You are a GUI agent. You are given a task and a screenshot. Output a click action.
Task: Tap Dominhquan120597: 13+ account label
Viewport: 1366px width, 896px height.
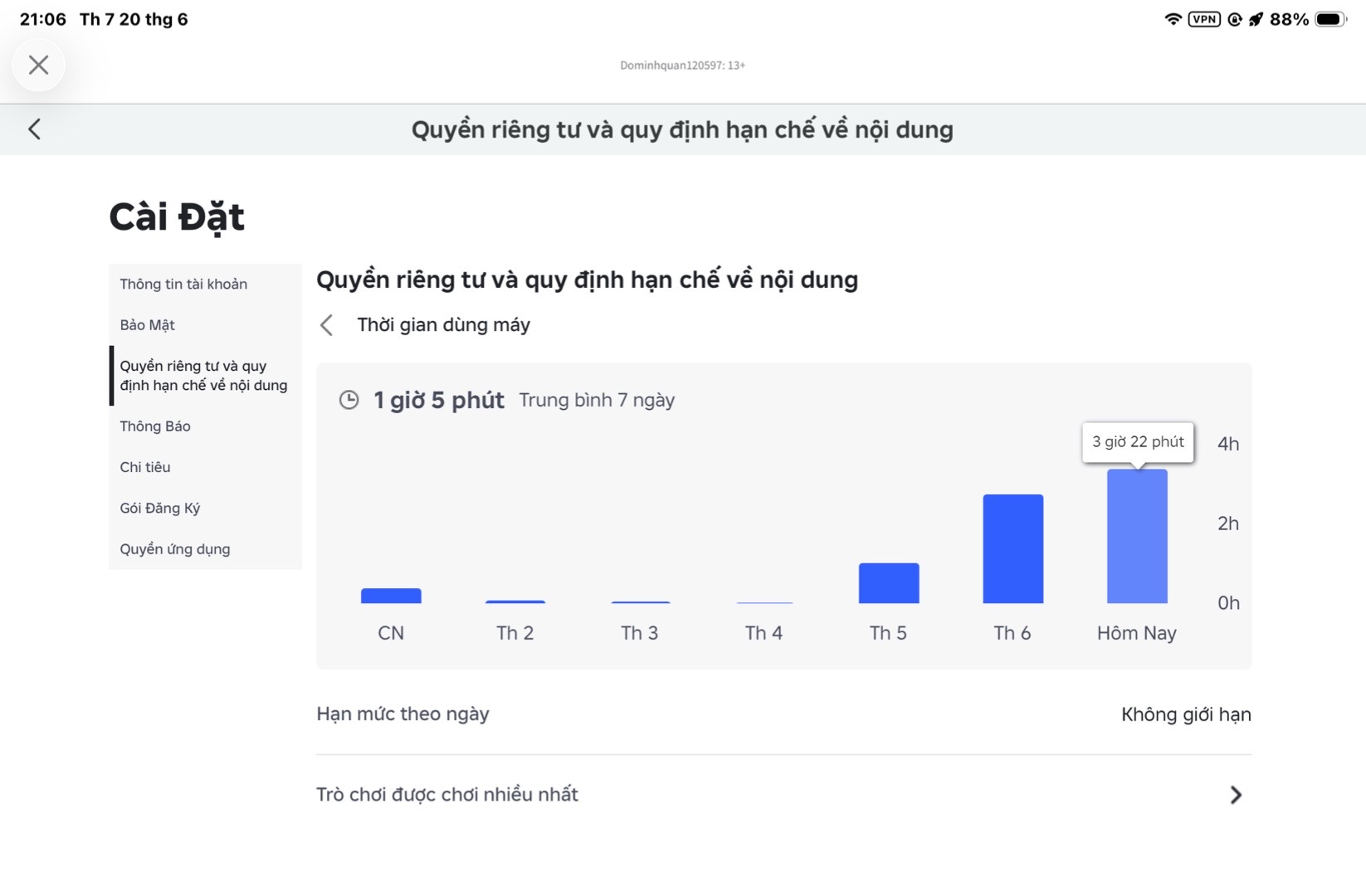point(682,65)
